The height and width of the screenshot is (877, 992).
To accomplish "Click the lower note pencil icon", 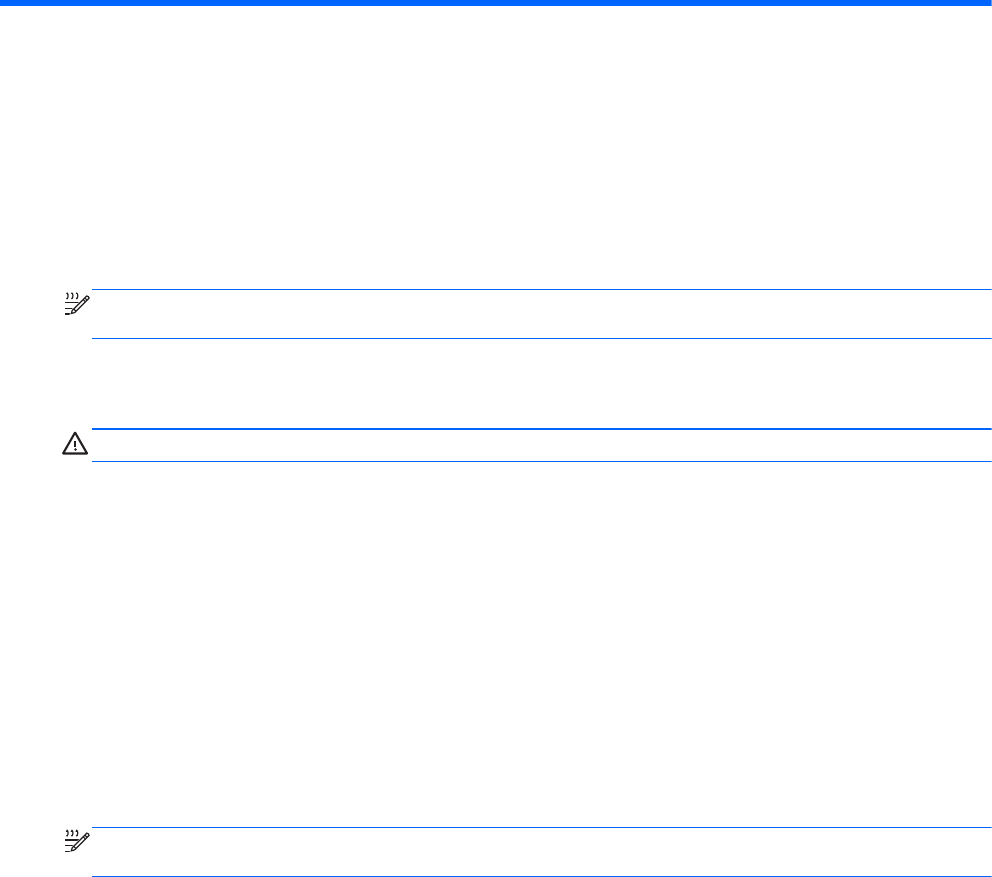I will tap(76, 843).
